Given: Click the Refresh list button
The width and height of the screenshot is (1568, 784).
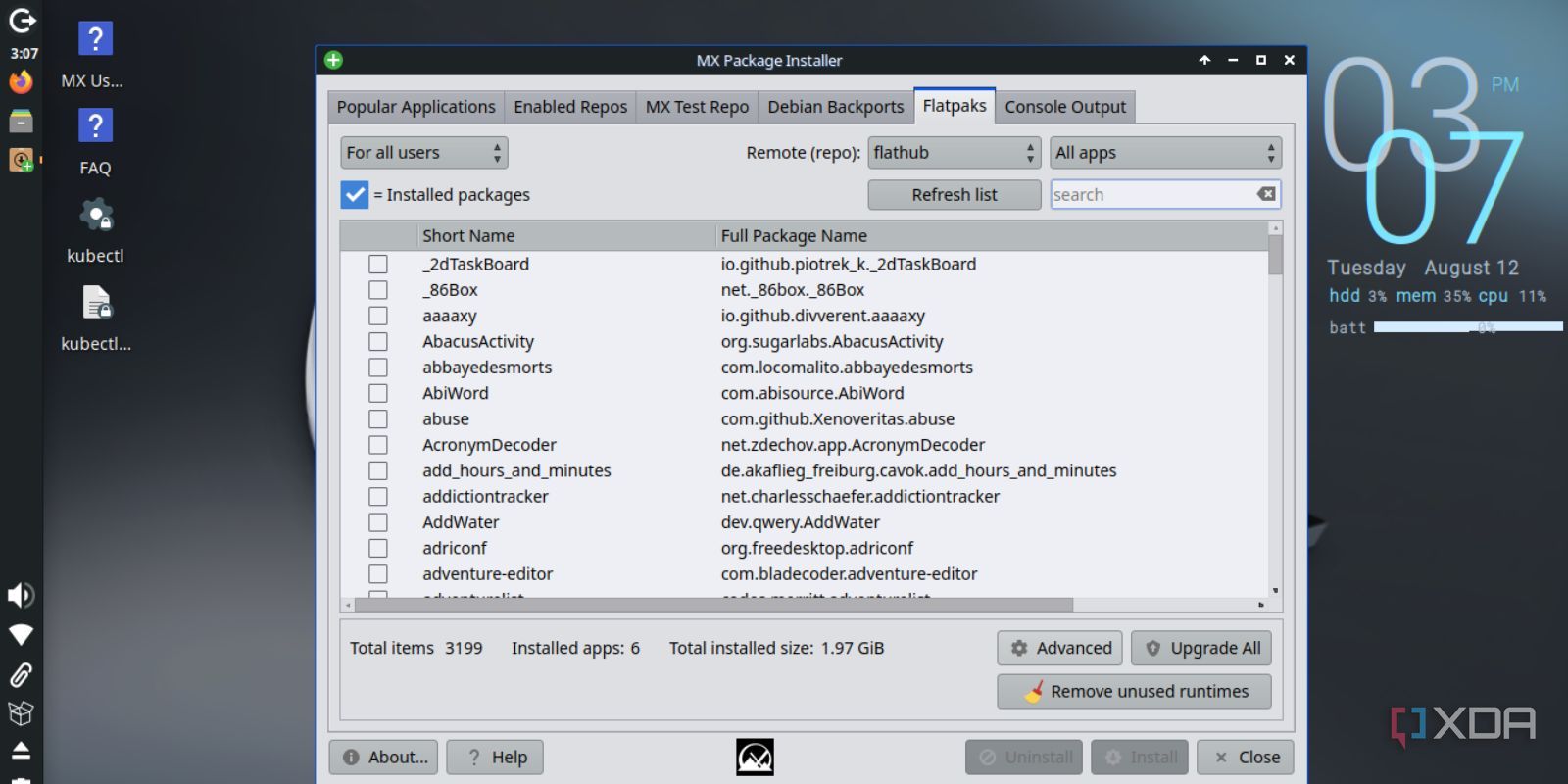Looking at the screenshot, I should [955, 195].
